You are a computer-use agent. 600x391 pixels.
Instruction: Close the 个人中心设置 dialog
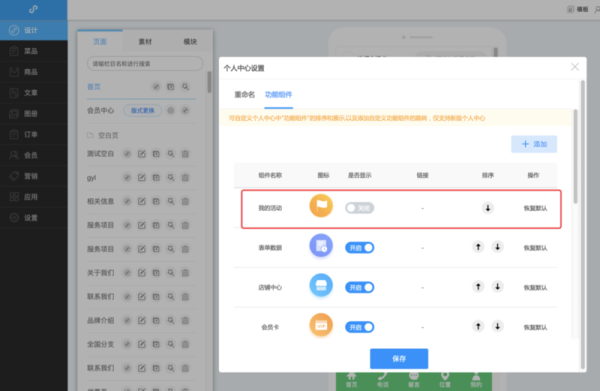(x=575, y=67)
